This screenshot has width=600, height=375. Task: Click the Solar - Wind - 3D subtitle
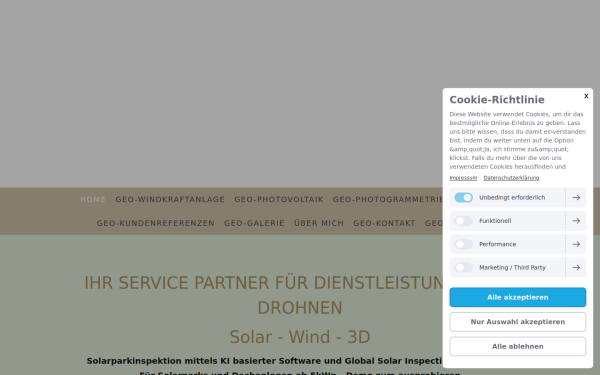coord(300,337)
